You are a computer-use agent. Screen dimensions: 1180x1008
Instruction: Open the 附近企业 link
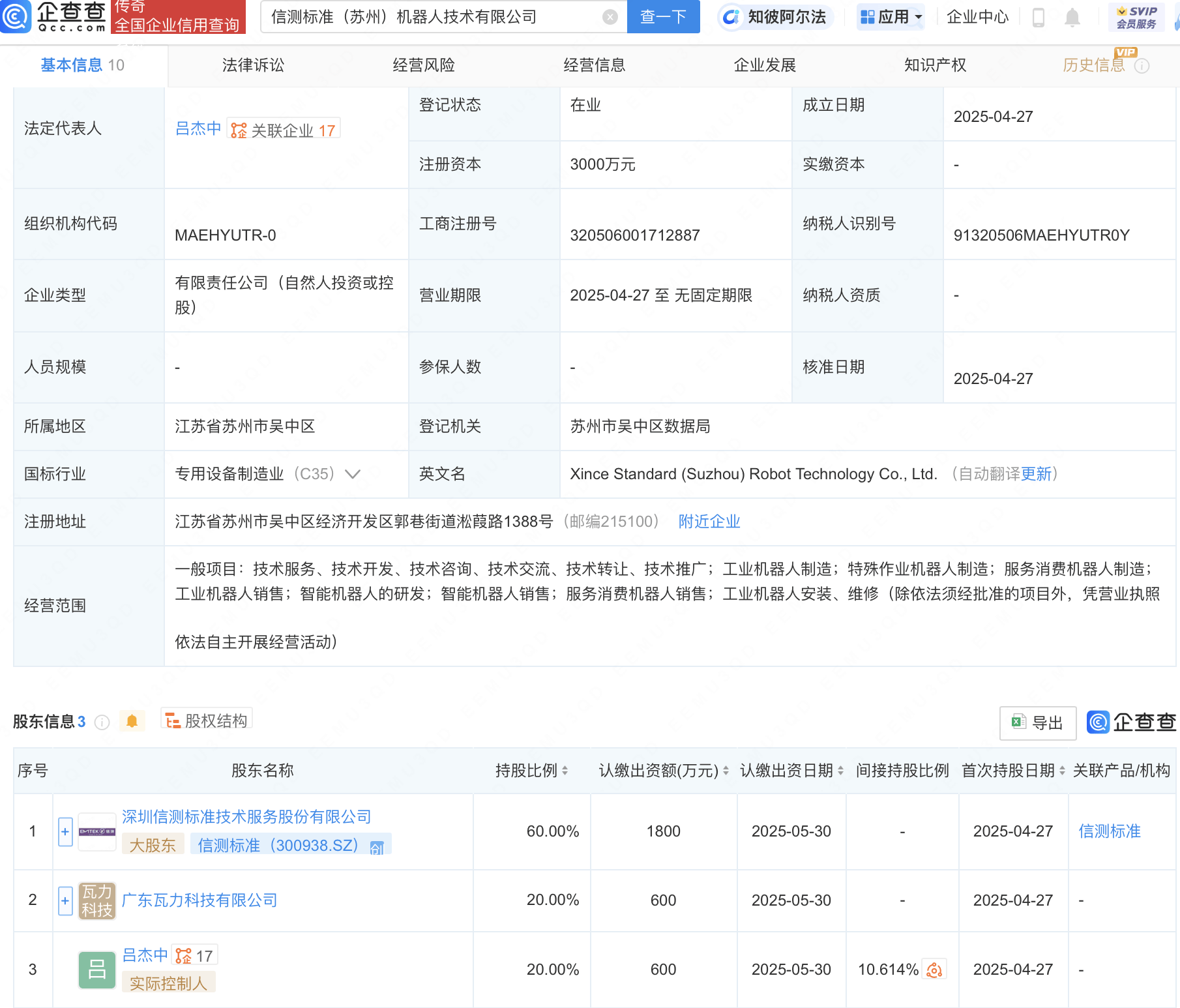coord(709,522)
